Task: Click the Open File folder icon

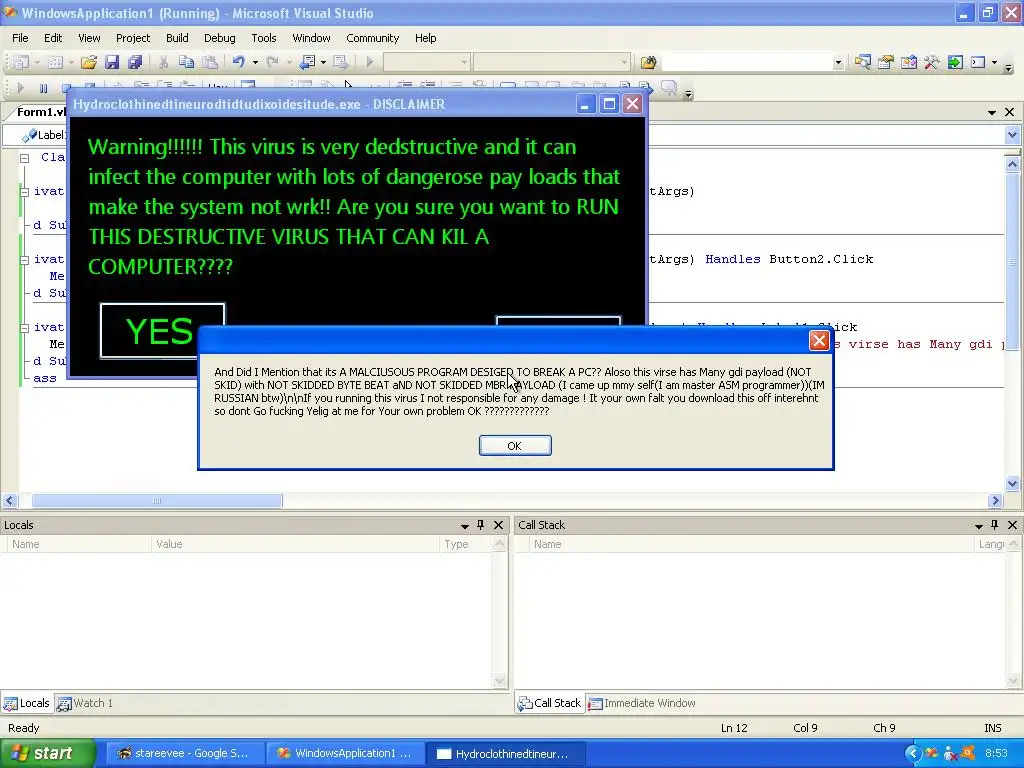Action: [88, 62]
